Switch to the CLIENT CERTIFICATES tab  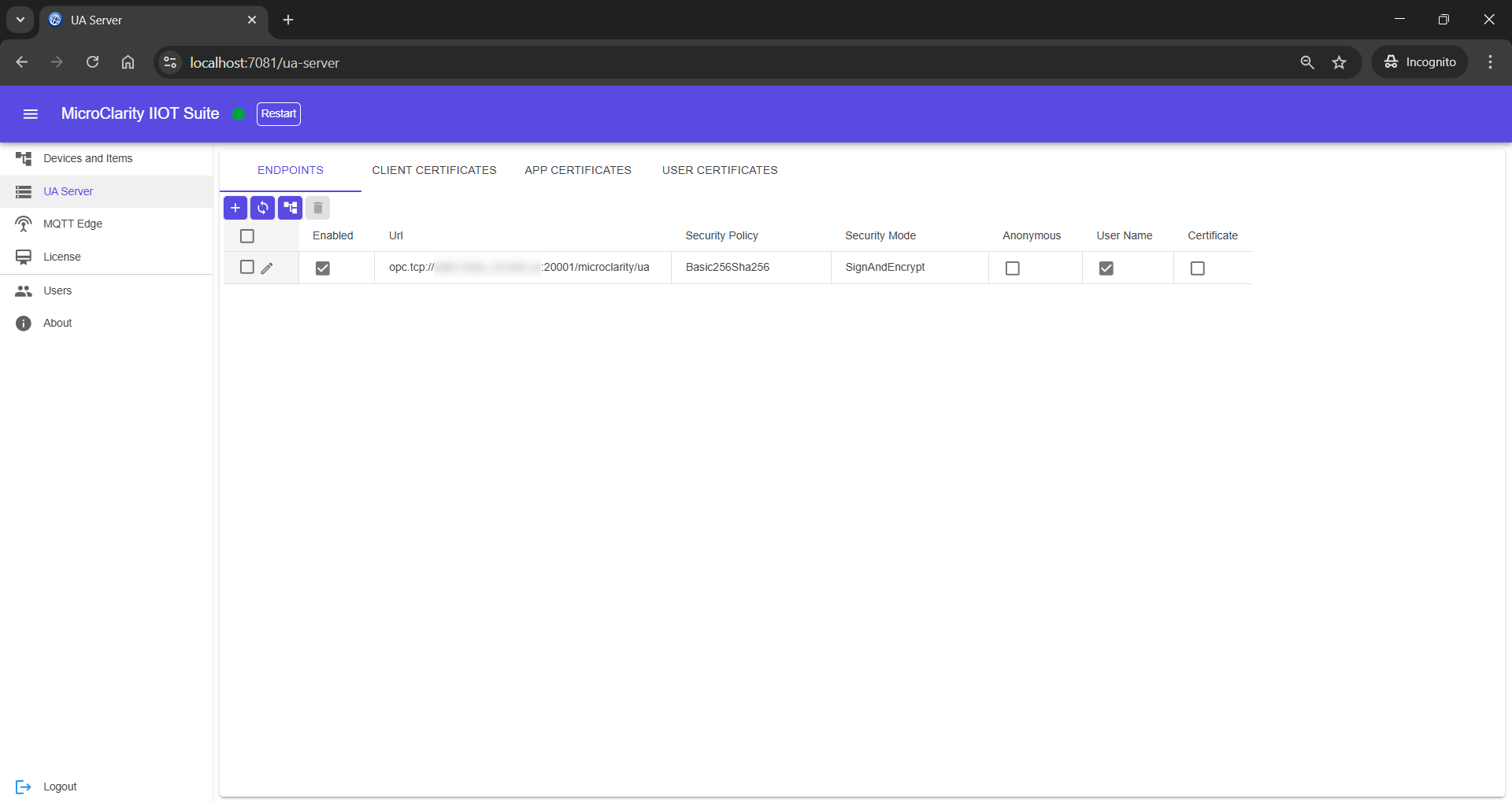coord(433,170)
